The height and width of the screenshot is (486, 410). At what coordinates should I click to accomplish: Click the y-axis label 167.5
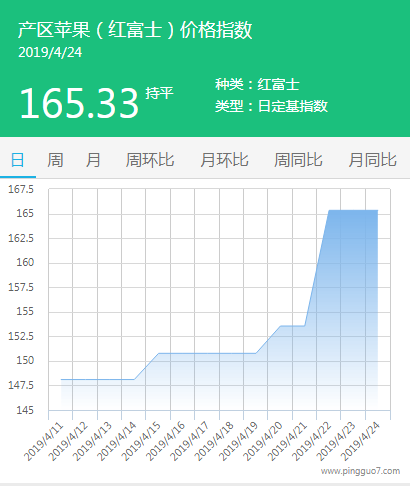click(x=21, y=189)
